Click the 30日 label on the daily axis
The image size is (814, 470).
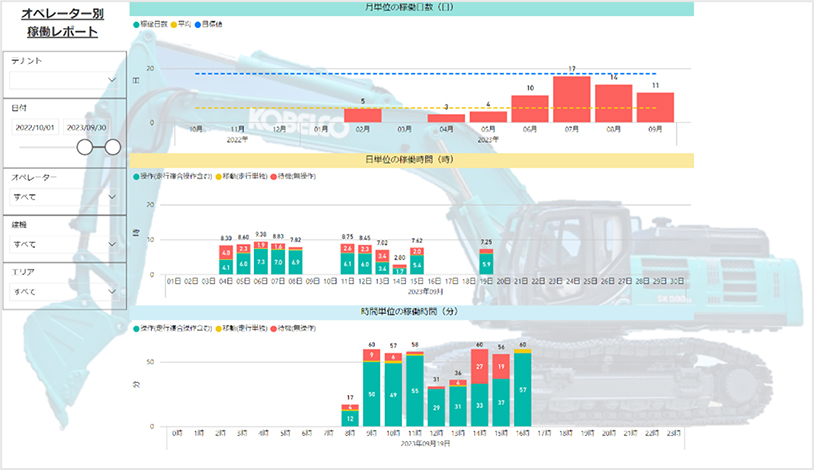(677, 281)
